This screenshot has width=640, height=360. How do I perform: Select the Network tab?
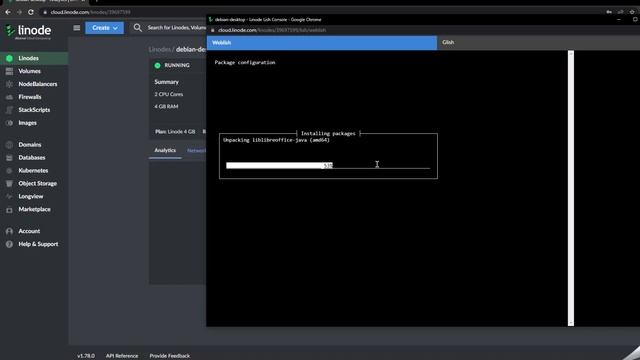coord(196,151)
